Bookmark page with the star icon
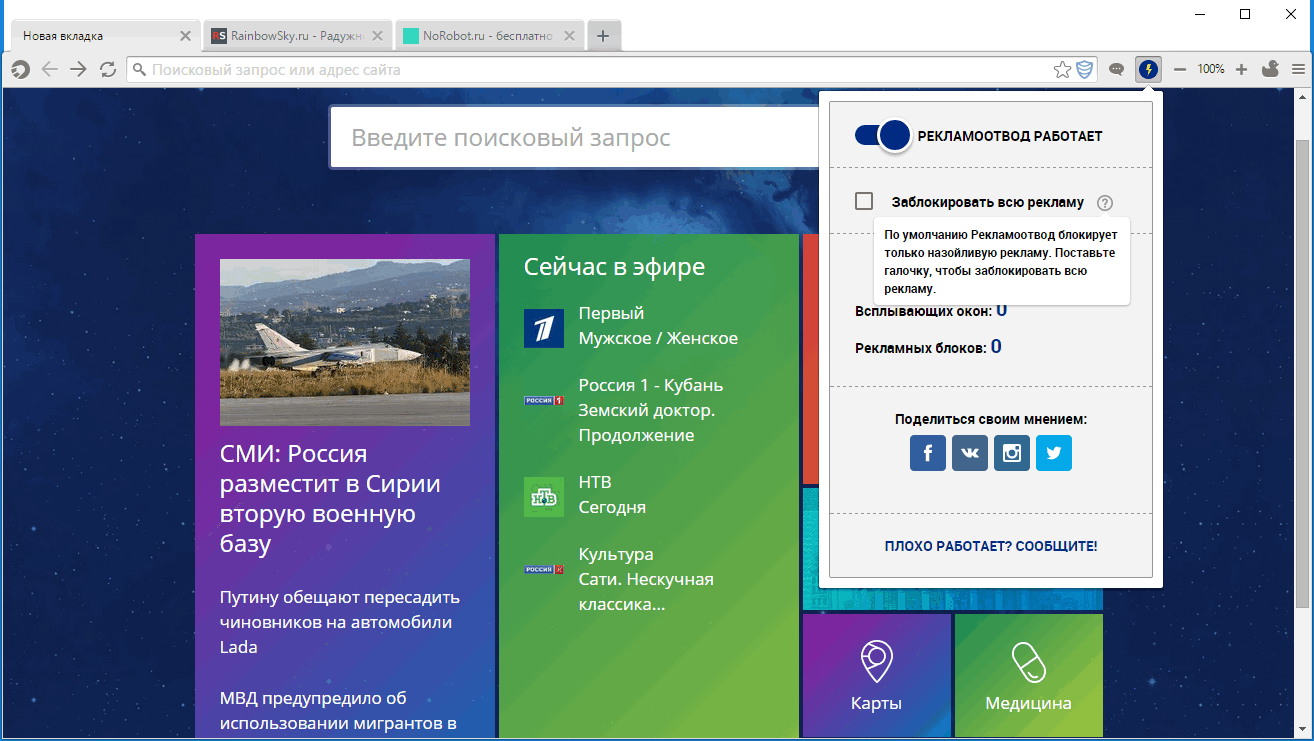This screenshot has width=1314, height=741. pyautogui.click(x=1062, y=70)
